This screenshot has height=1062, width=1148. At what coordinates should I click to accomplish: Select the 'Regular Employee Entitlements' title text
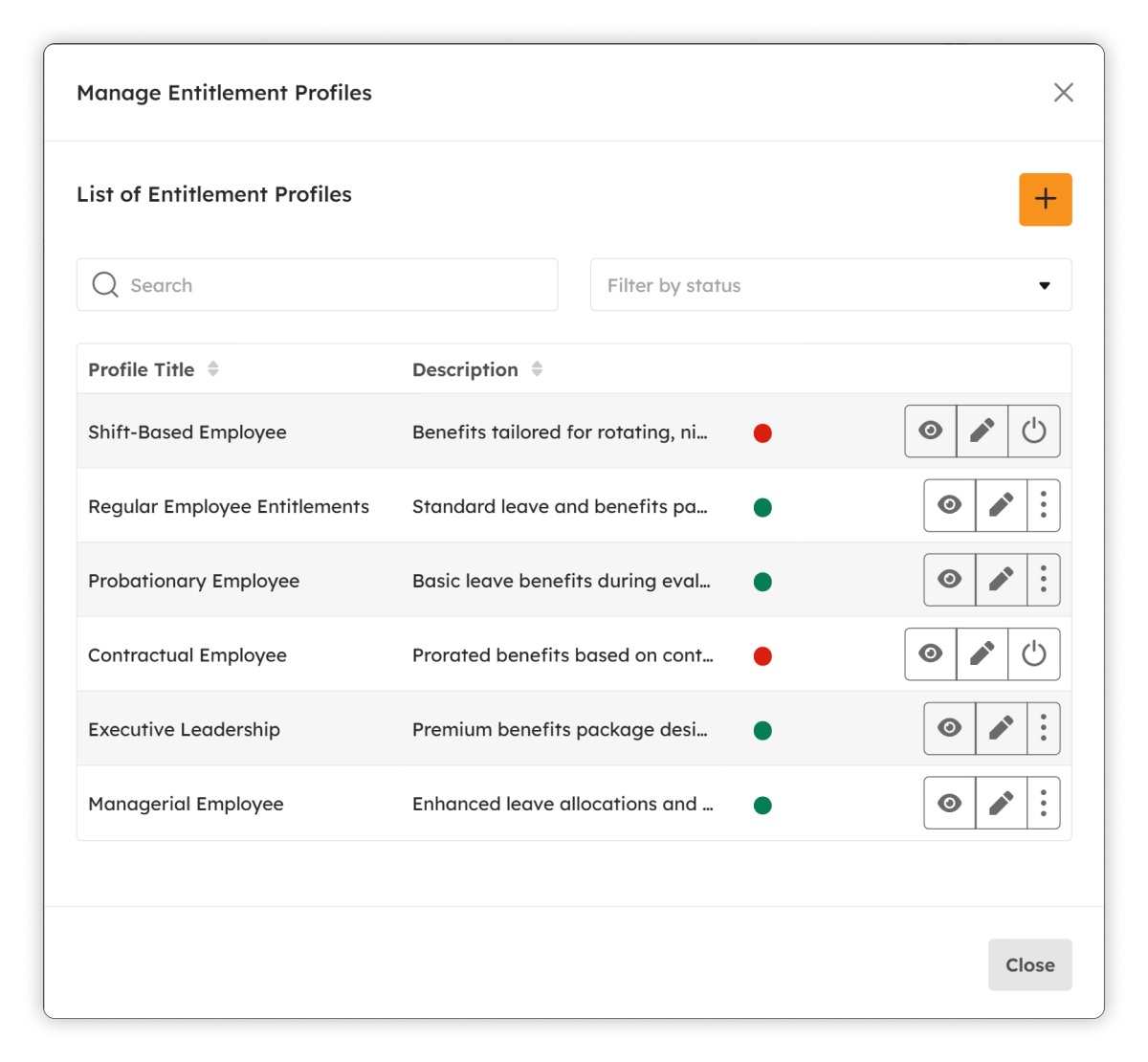click(229, 507)
